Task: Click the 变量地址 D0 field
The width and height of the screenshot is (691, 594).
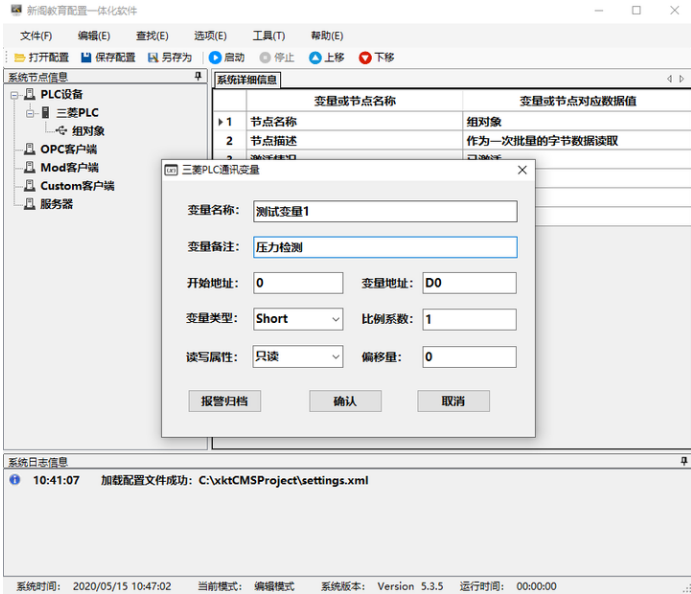Action: (x=469, y=283)
